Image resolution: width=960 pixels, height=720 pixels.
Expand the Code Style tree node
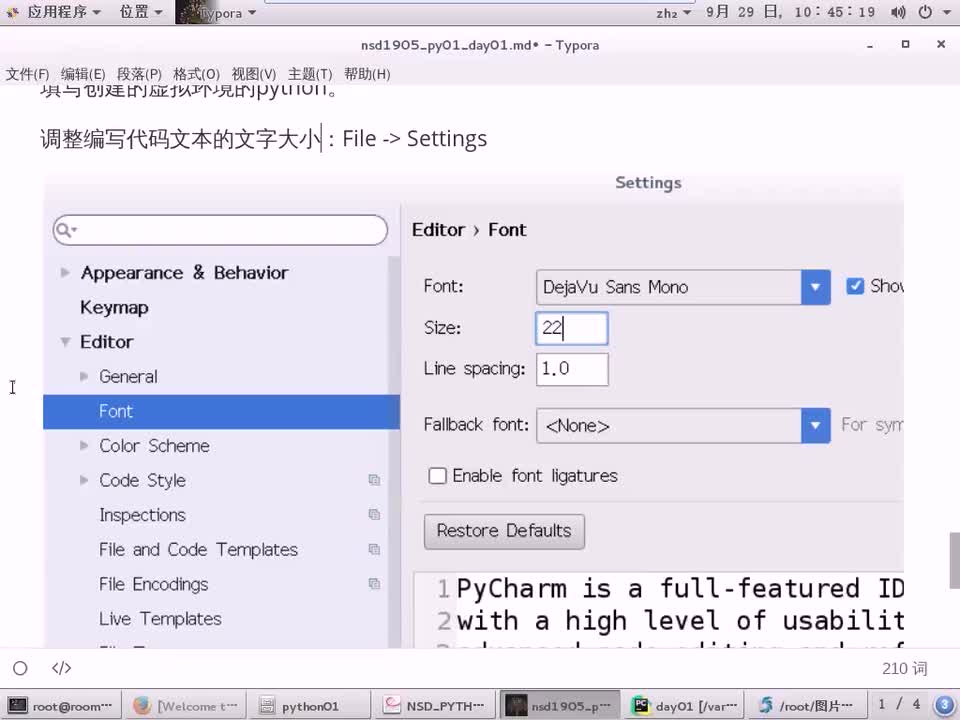pos(84,480)
